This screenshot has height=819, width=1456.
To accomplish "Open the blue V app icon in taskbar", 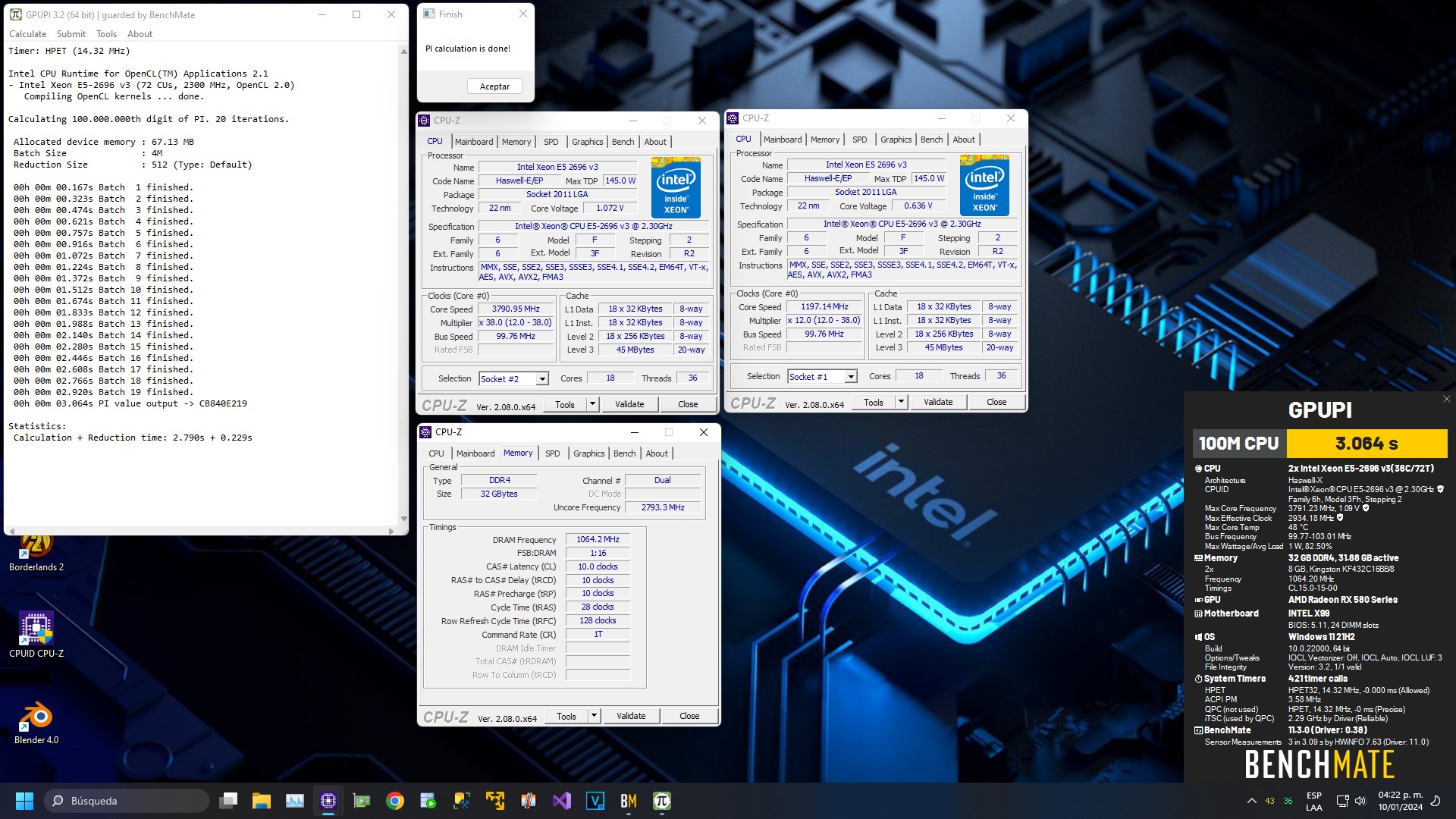I will click(595, 801).
